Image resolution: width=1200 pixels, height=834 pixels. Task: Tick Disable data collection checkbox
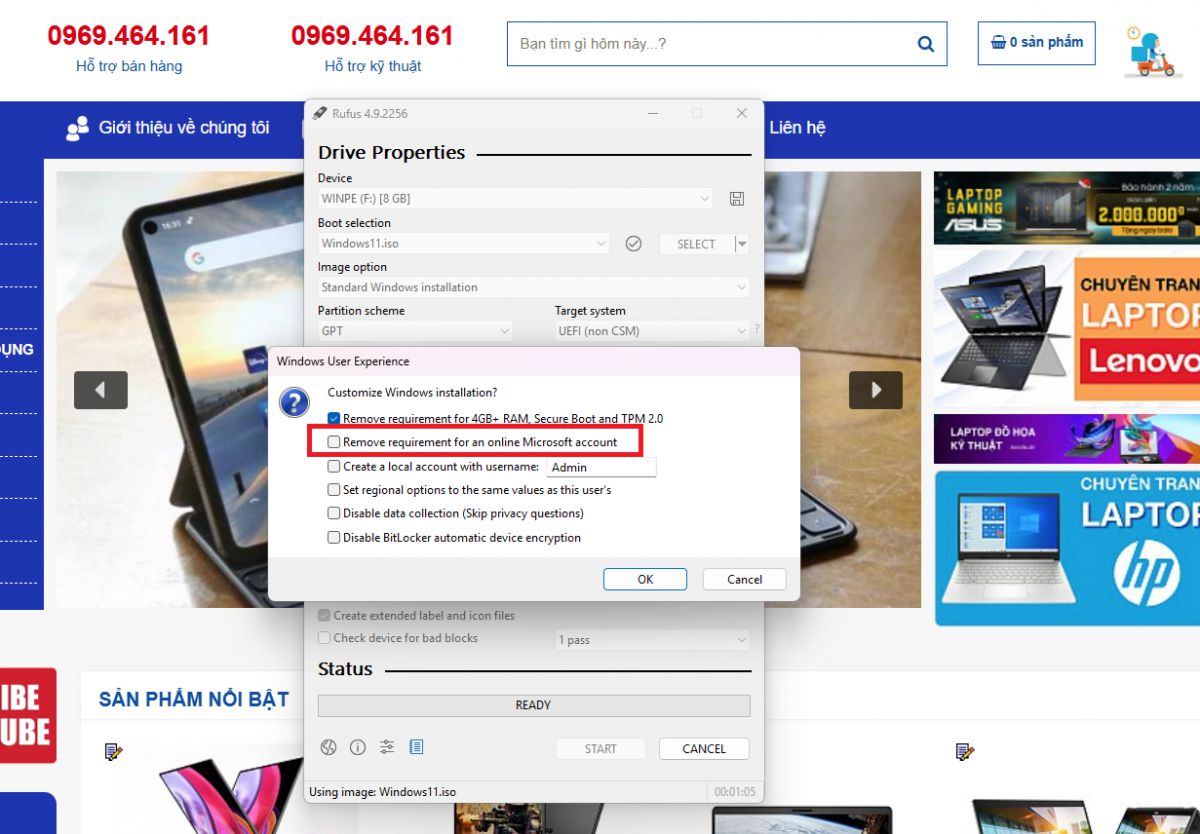334,514
